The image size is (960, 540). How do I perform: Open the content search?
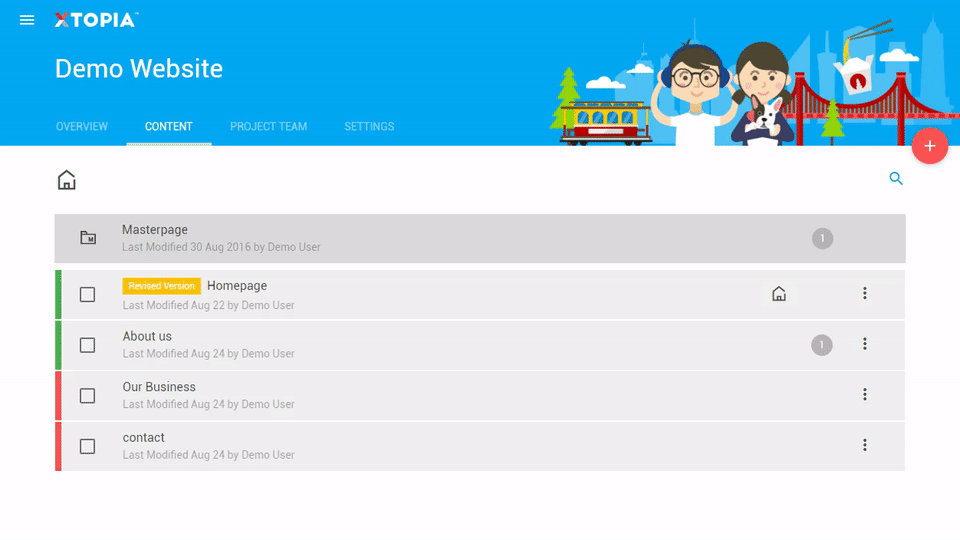pos(896,179)
